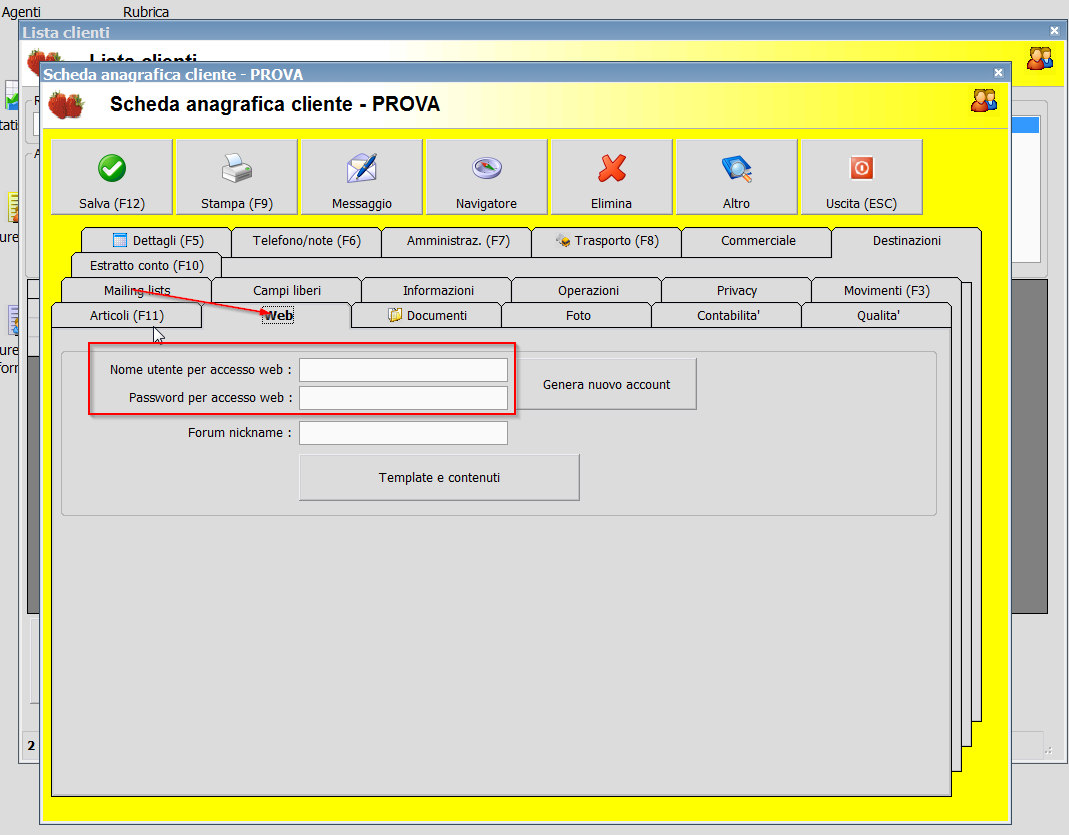Click the red Uscita power icon
1069x835 pixels.
click(862, 168)
